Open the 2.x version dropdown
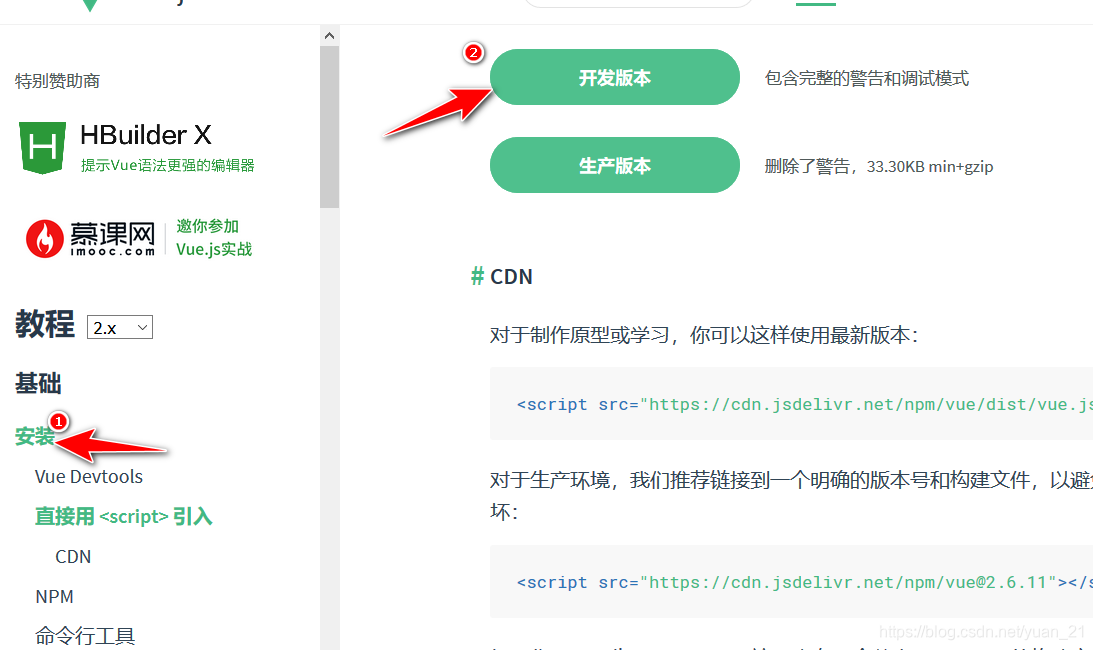This screenshot has height=650, width=1093. tap(120, 328)
